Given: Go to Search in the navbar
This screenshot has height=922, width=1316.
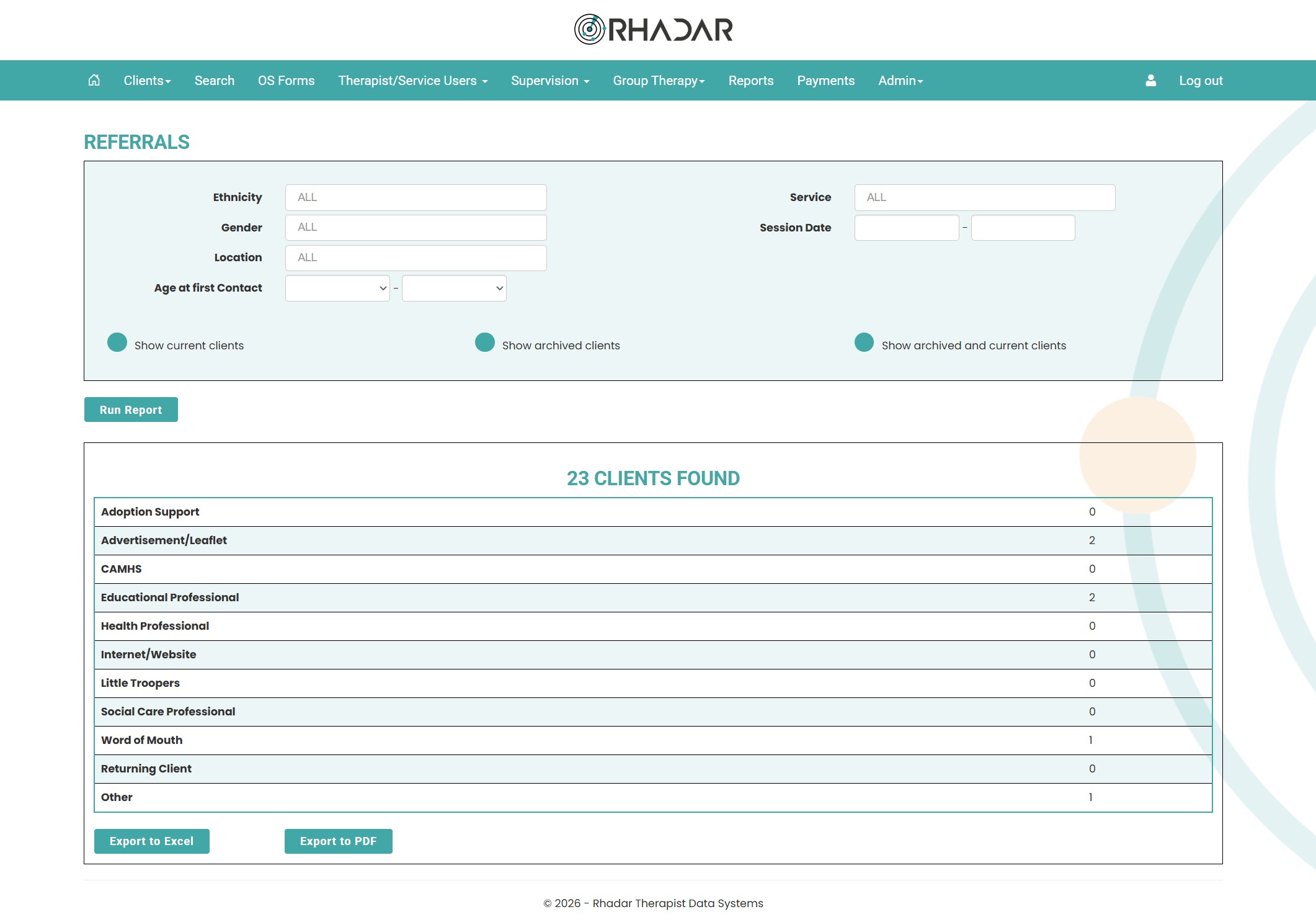Looking at the screenshot, I should click(x=215, y=81).
